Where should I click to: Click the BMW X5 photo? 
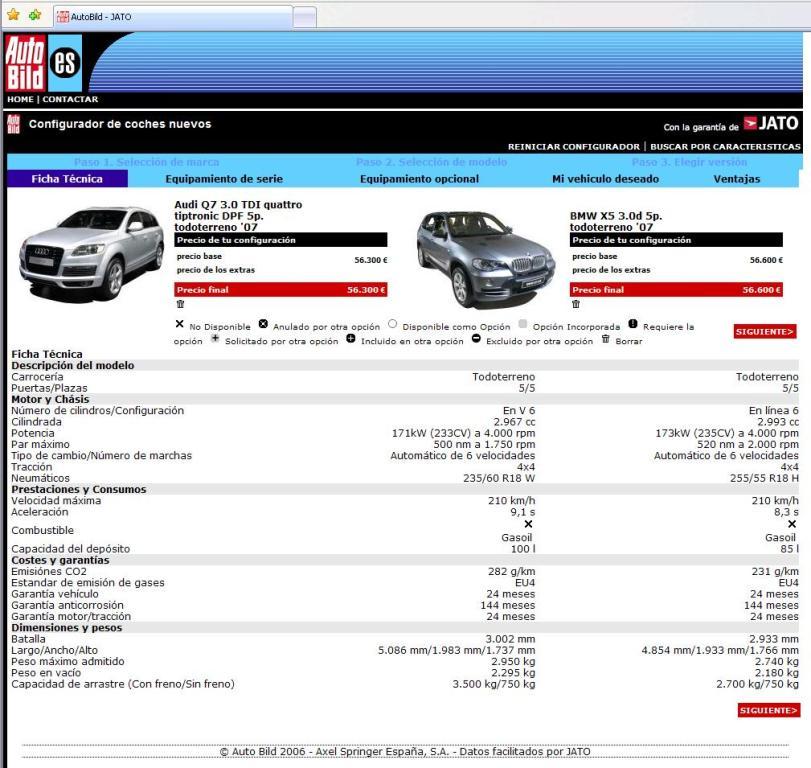coord(485,259)
